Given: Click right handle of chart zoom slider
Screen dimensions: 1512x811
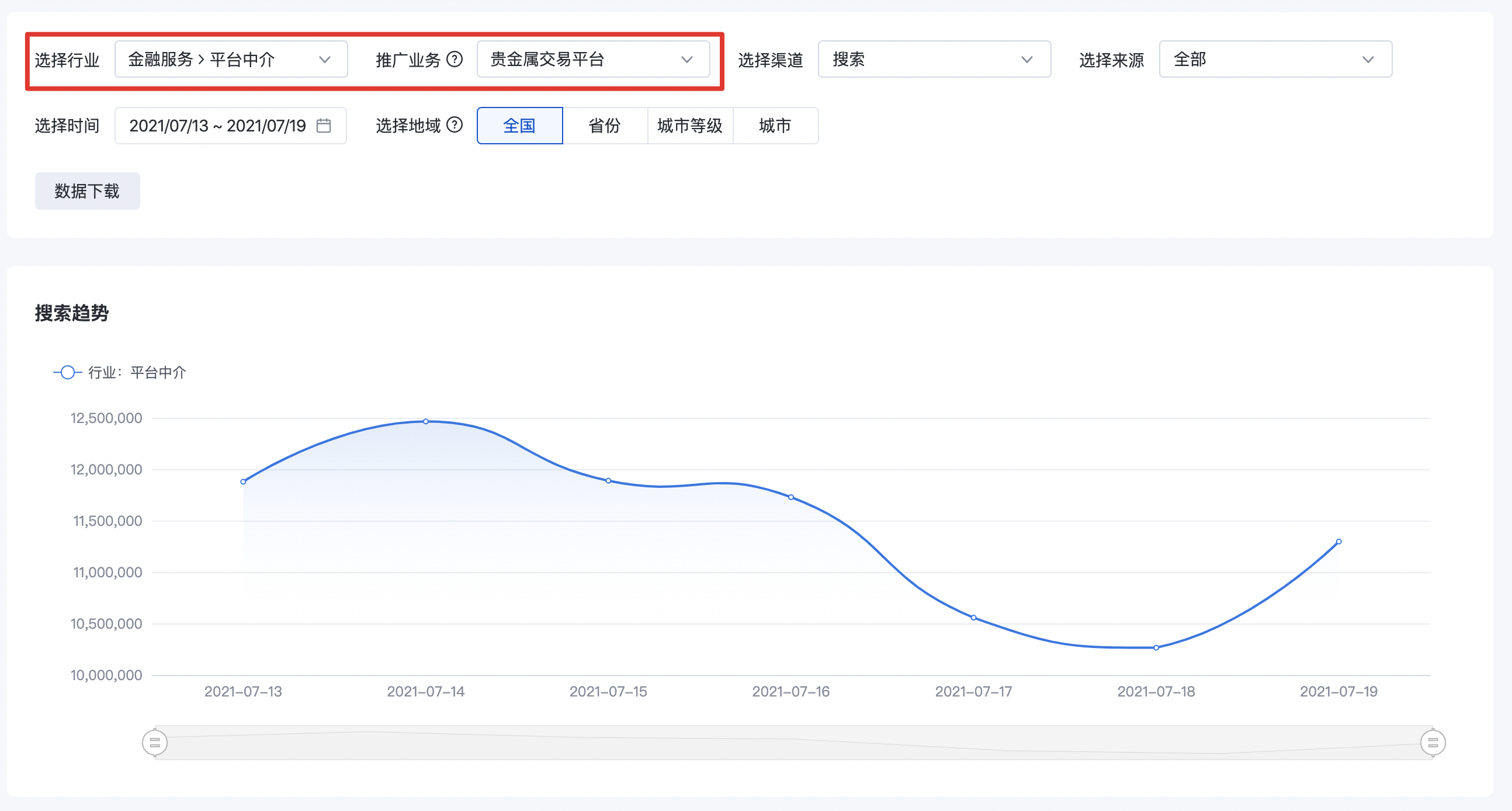Looking at the screenshot, I should (x=1432, y=742).
